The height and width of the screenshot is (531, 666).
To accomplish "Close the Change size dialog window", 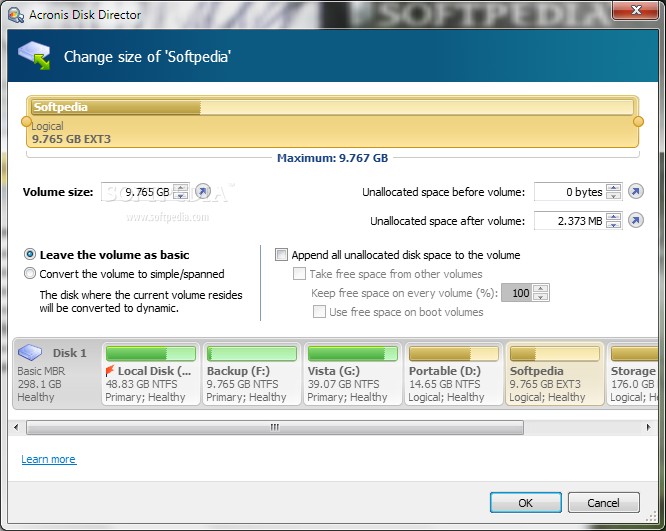I will [636, 9].
